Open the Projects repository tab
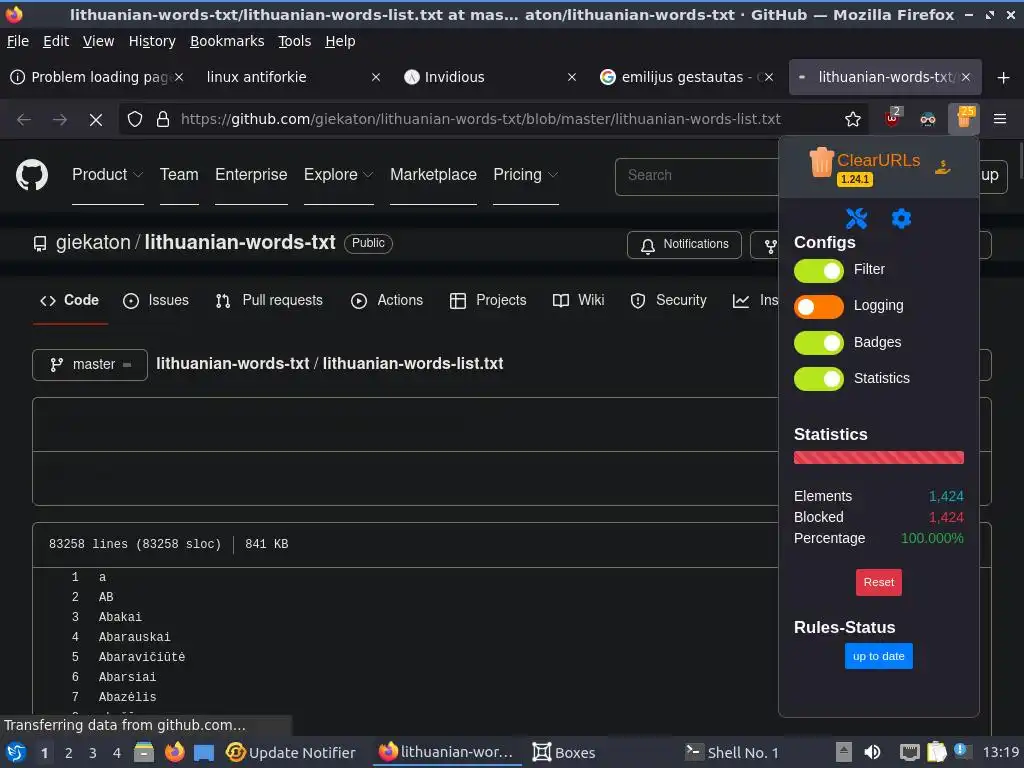 point(488,300)
